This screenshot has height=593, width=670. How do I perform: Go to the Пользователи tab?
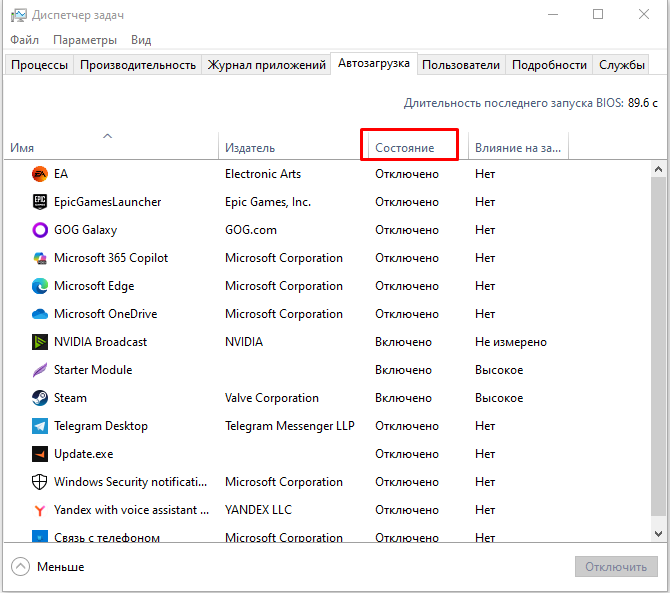tap(461, 65)
